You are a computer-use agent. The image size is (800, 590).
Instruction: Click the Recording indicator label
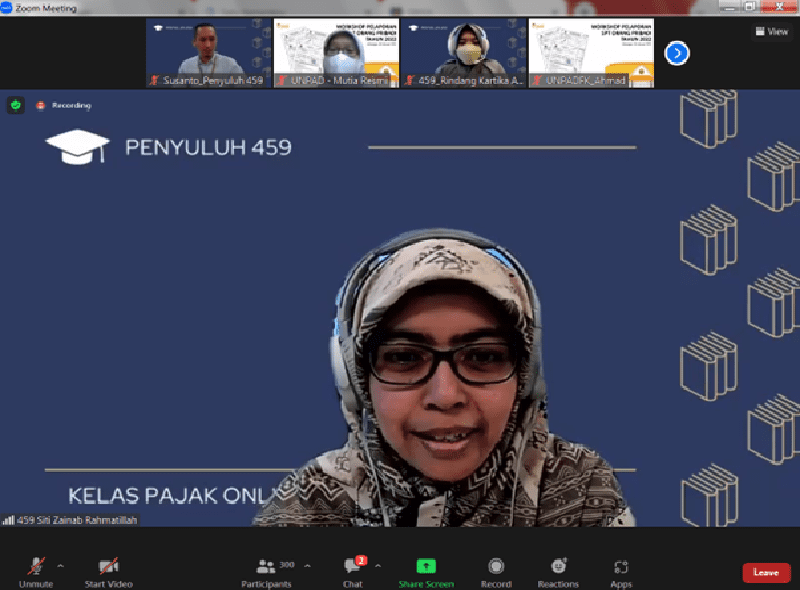point(70,105)
